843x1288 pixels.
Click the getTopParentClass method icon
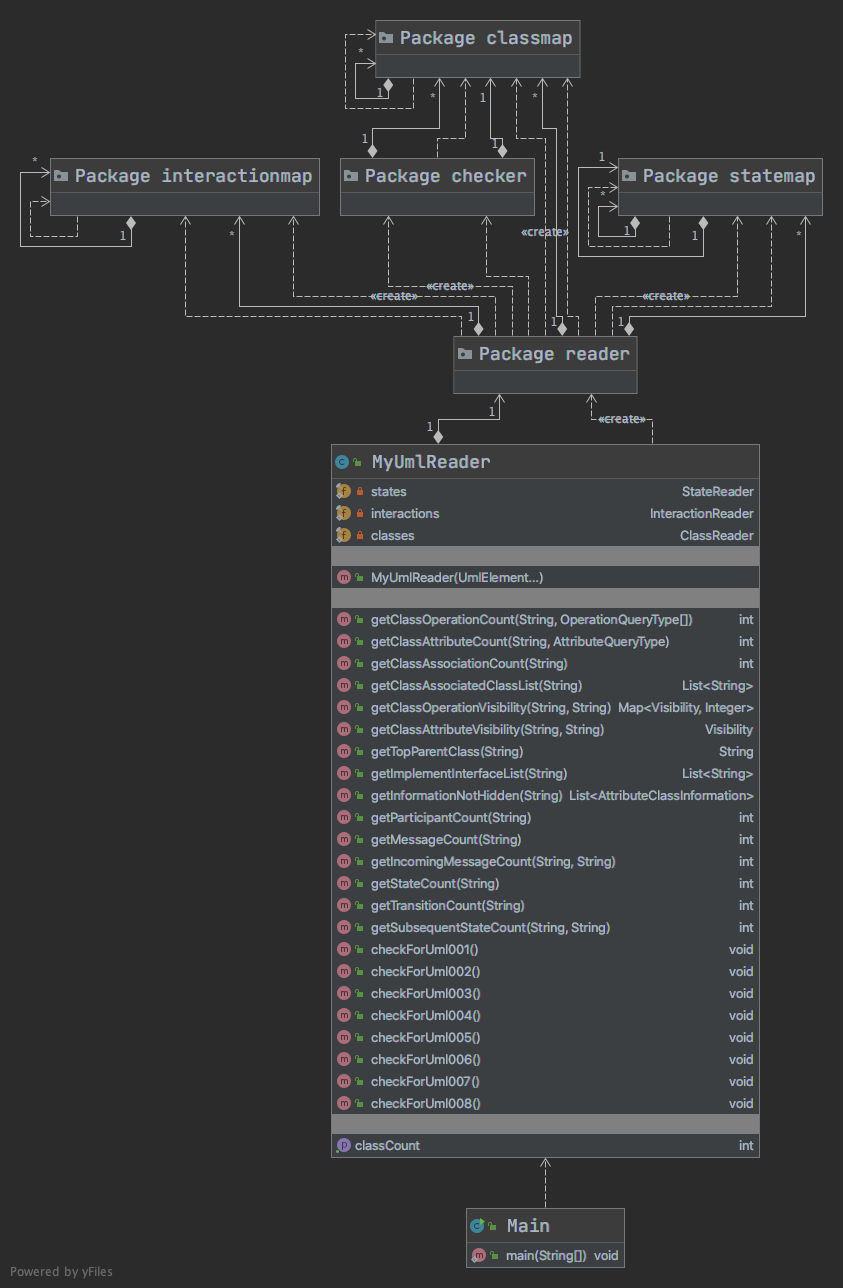coord(344,751)
